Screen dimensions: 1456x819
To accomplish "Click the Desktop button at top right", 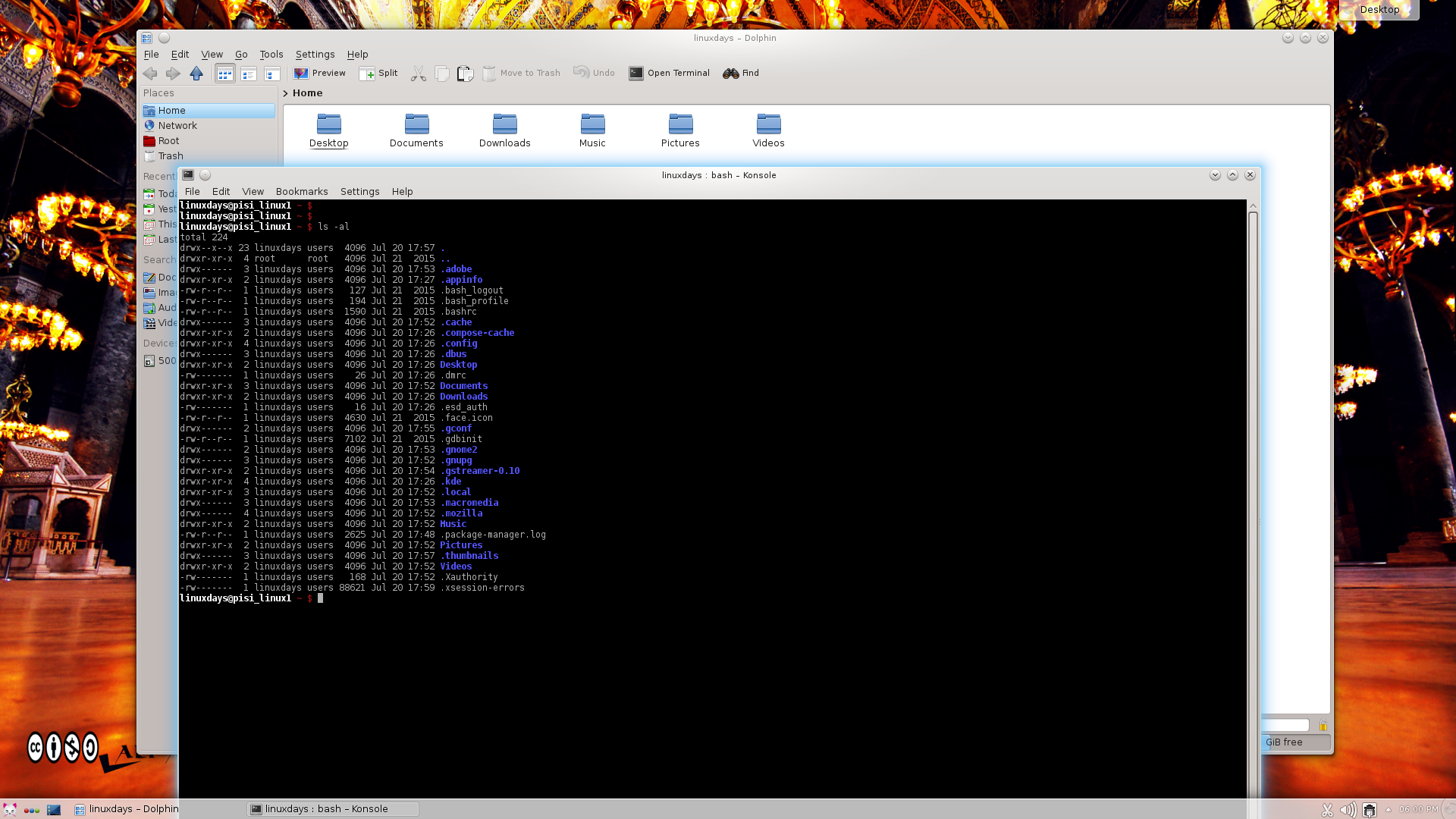I will tap(1379, 10).
